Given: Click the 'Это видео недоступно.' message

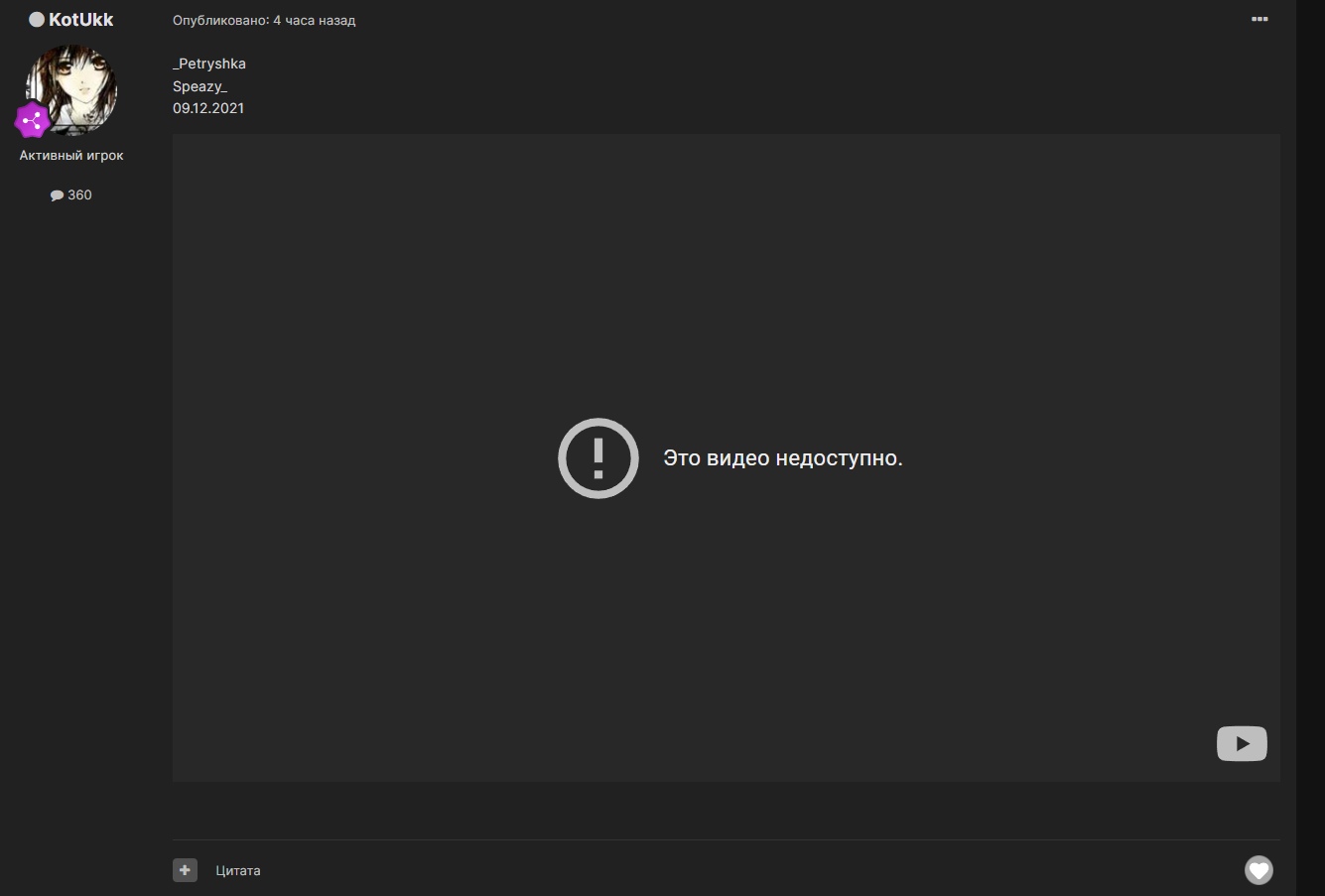Looking at the screenshot, I should coord(782,458).
